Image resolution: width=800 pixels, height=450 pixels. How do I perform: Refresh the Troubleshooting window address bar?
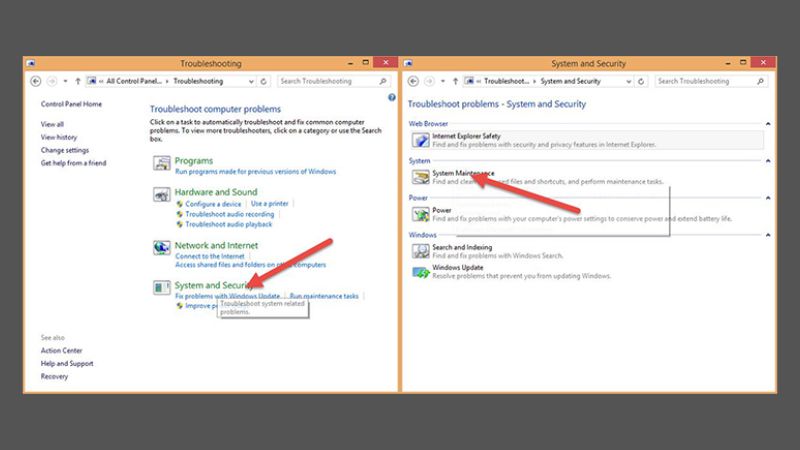pos(264,81)
